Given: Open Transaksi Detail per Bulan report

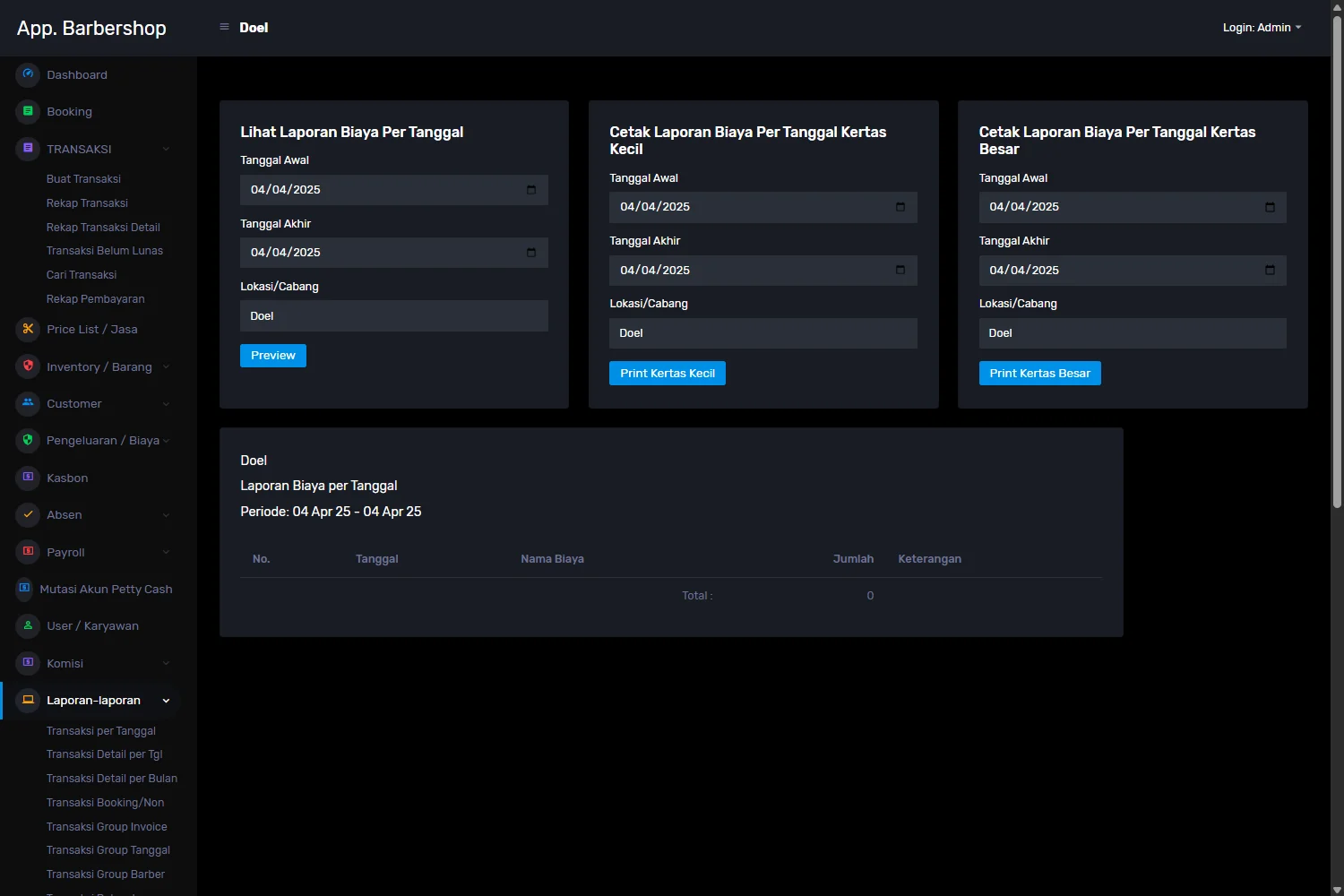Looking at the screenshot, I should tap(112, 779).
